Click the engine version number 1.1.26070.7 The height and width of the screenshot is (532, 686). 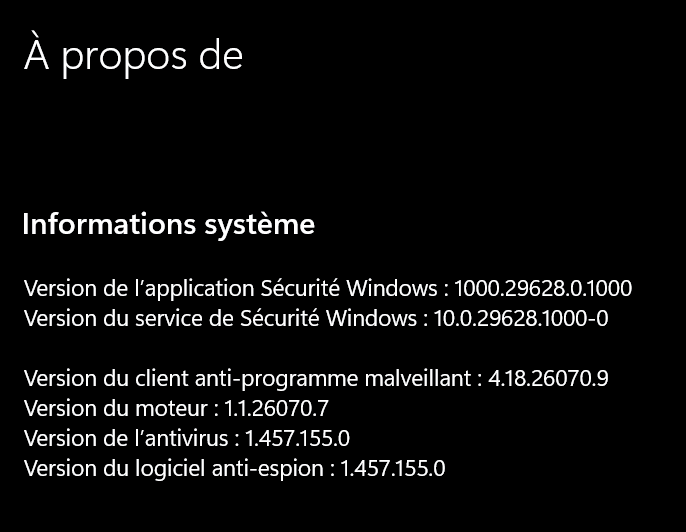coord(276,409)
